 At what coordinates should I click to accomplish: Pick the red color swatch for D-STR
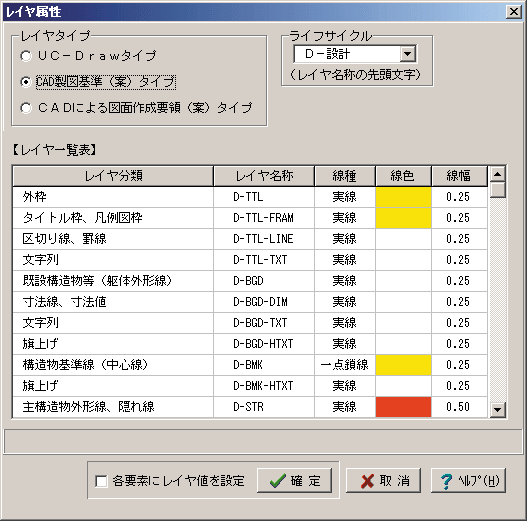tap(403, 407)
